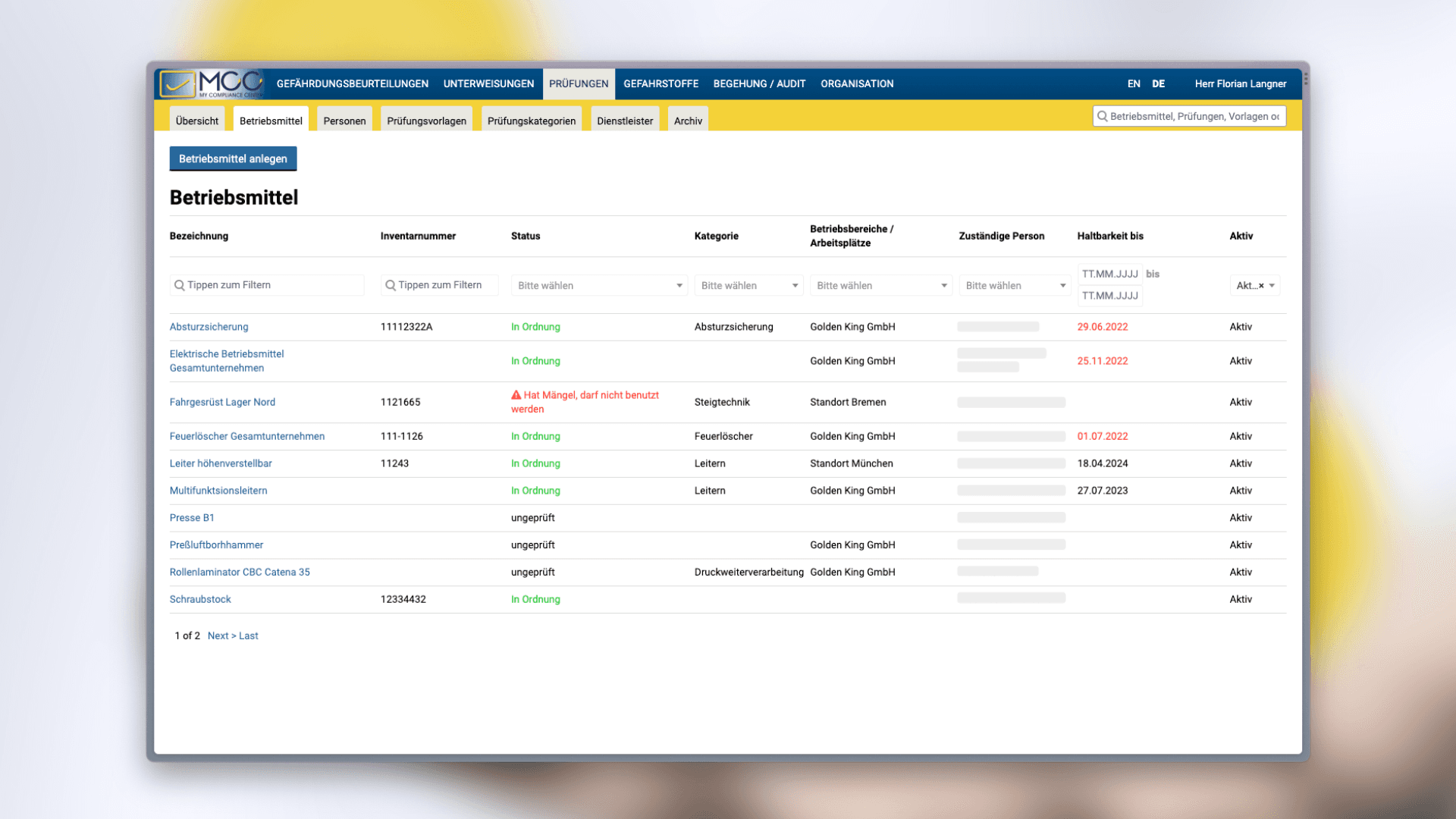Switch to the Prüfungsvorlagen tab

pyautogui.click(x=426, y=121)
